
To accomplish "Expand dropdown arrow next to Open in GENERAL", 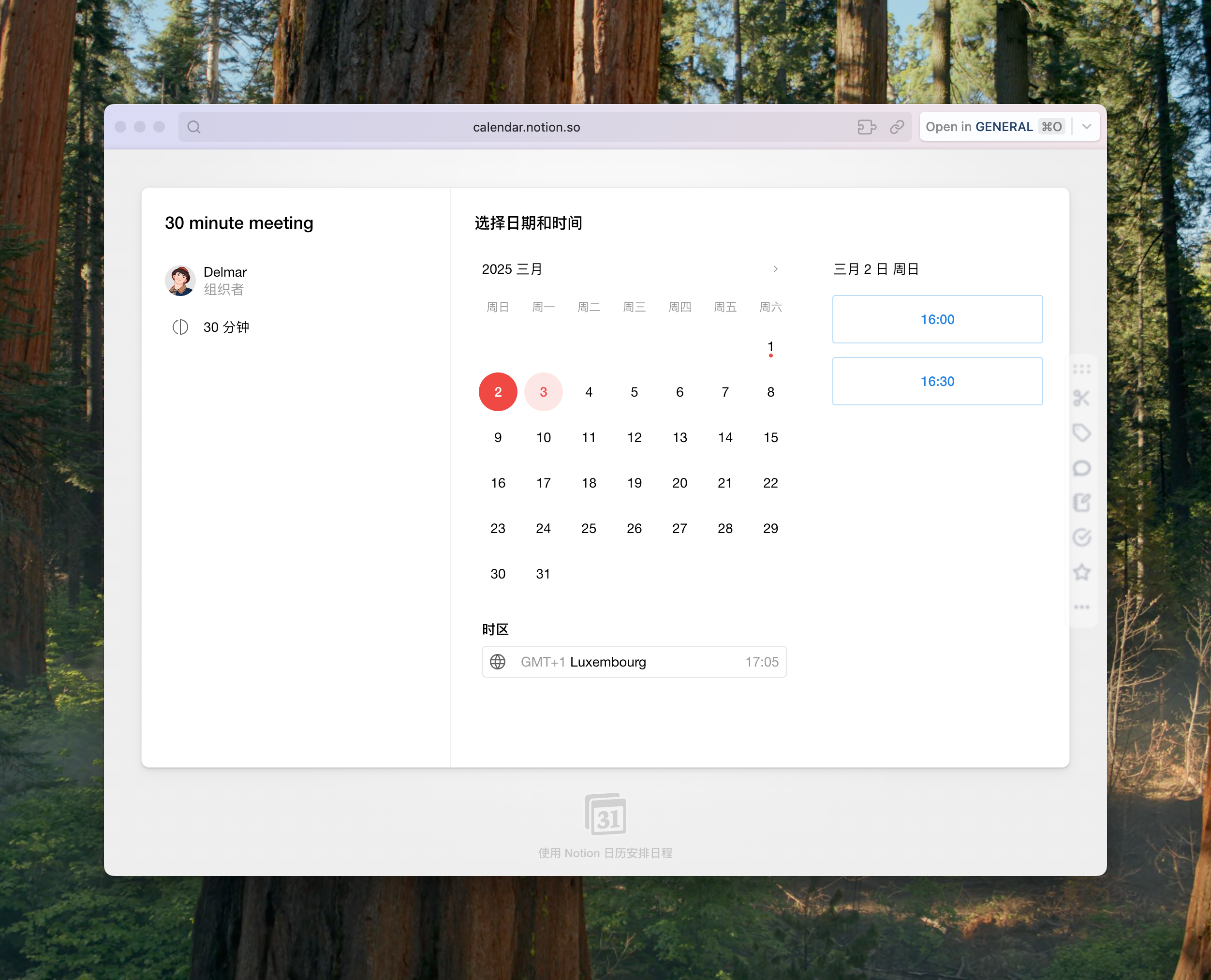I will (x=1086, y=127).
